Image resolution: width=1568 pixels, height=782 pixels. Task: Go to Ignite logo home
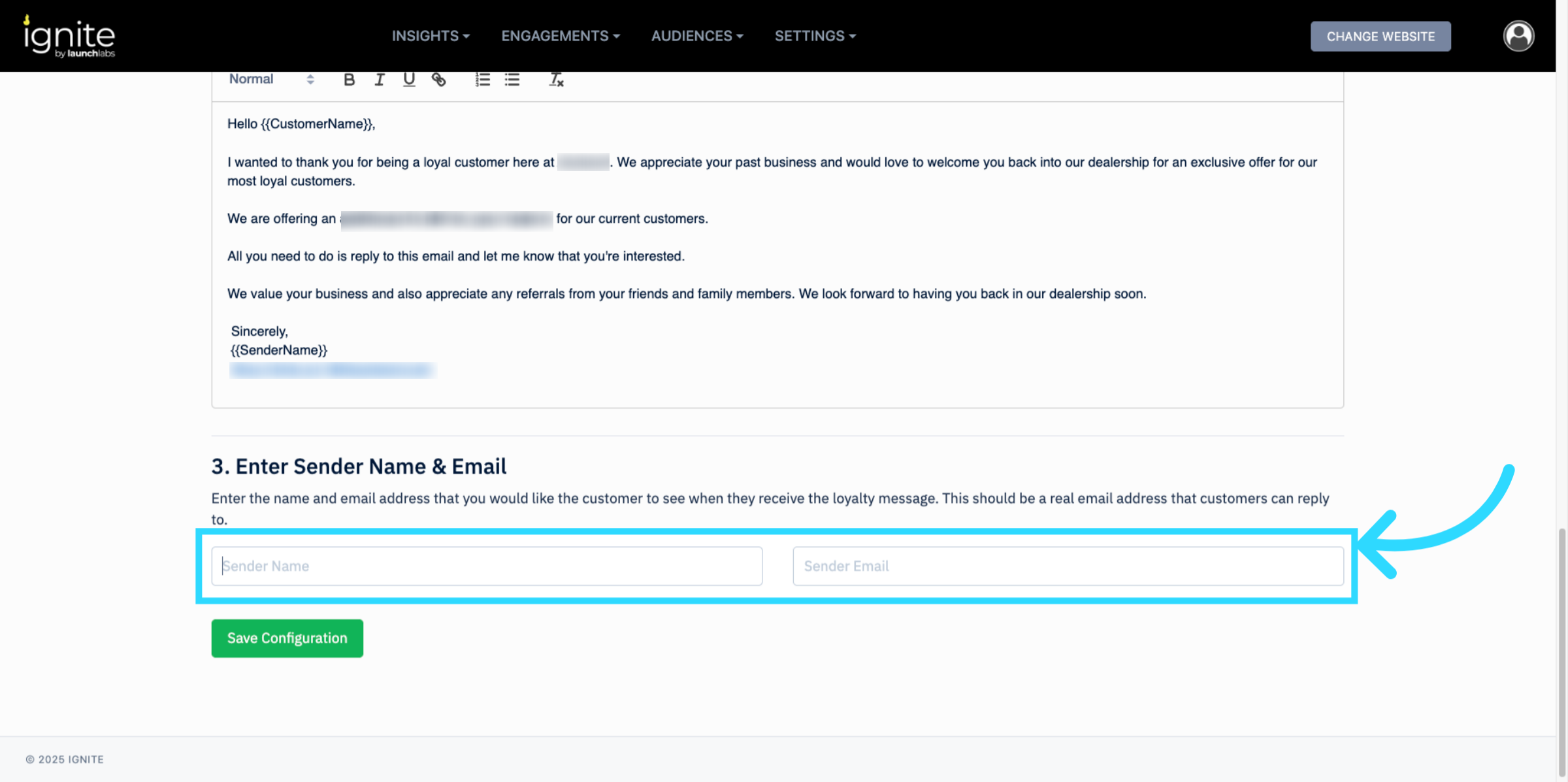[x=69, y=36]
